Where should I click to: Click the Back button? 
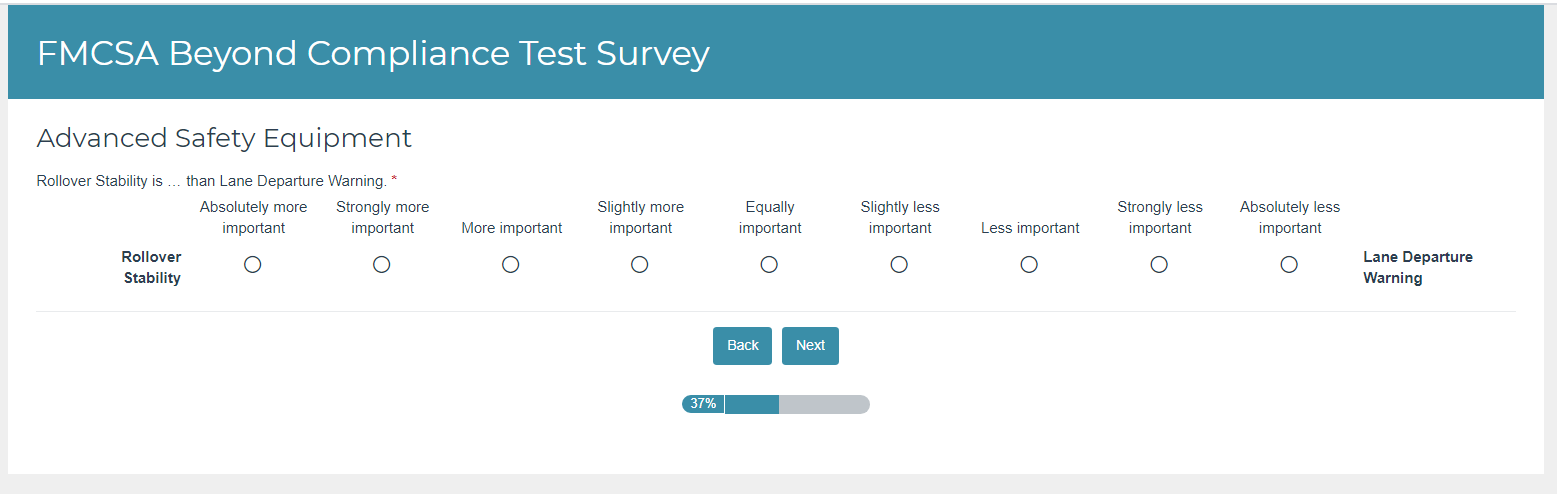742,346
